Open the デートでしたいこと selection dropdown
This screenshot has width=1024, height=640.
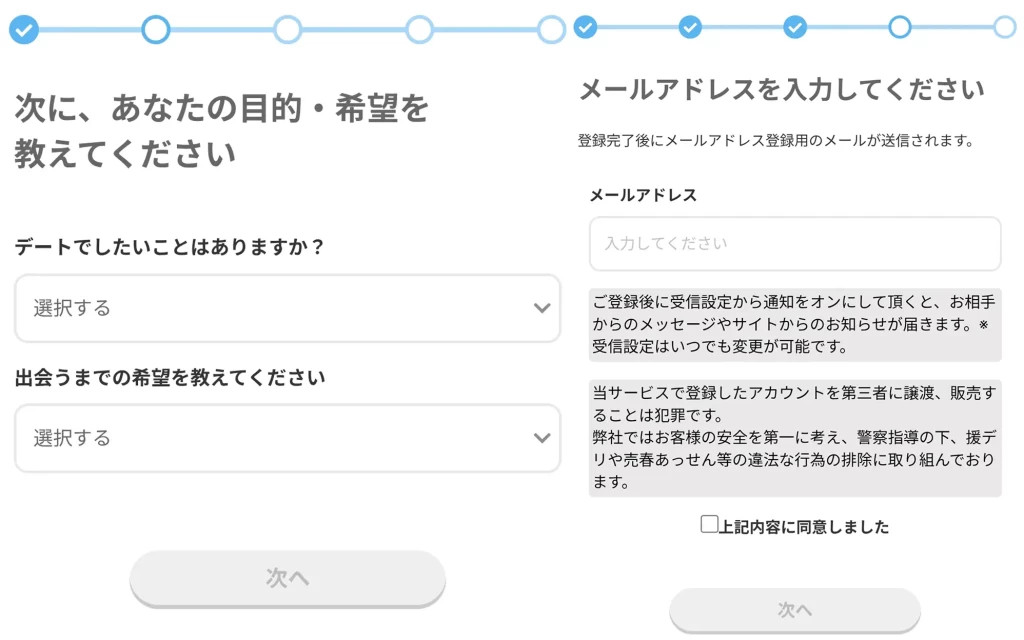pyautogui.click(x=287, y=308)
